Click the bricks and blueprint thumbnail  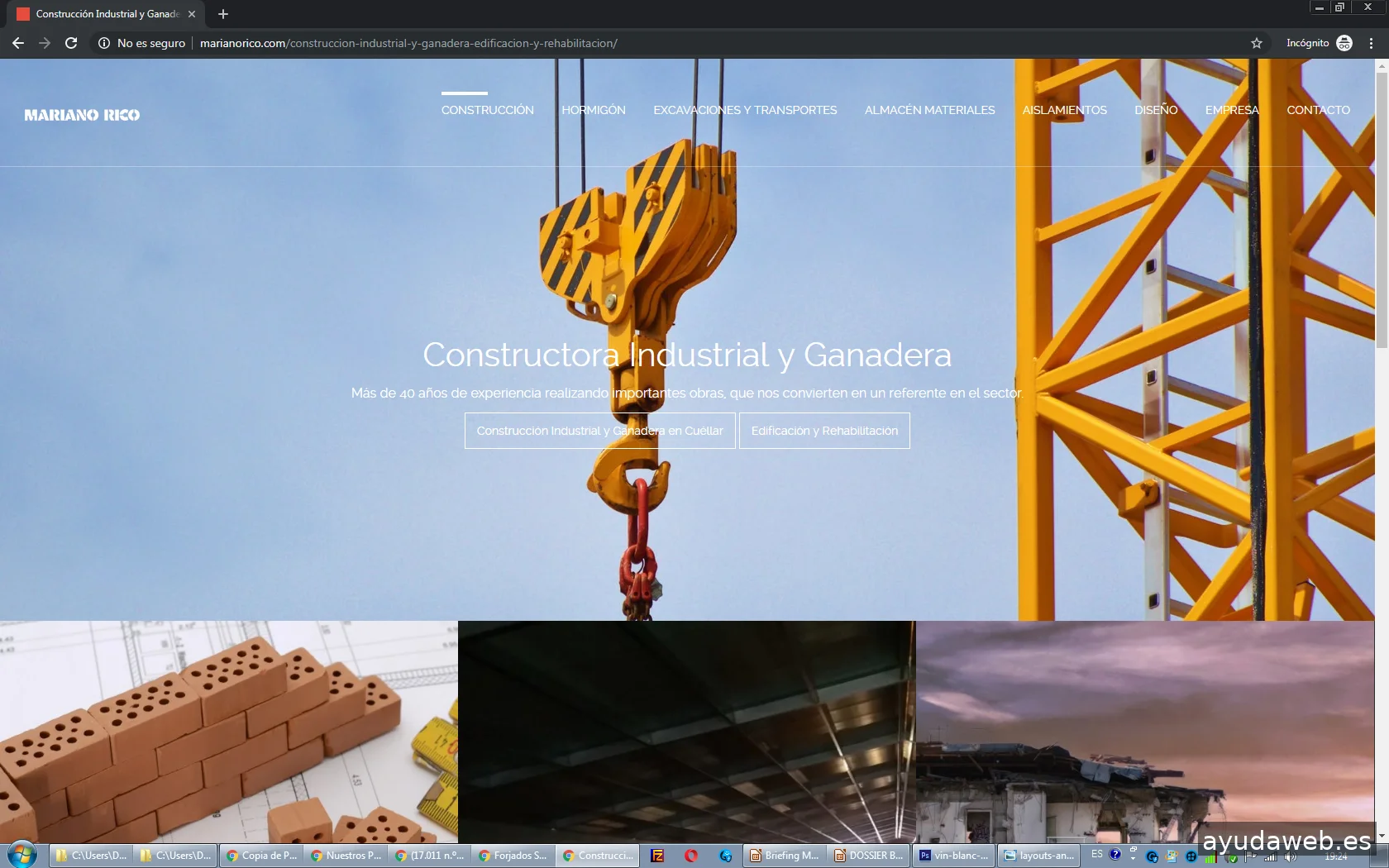[228, 732]
